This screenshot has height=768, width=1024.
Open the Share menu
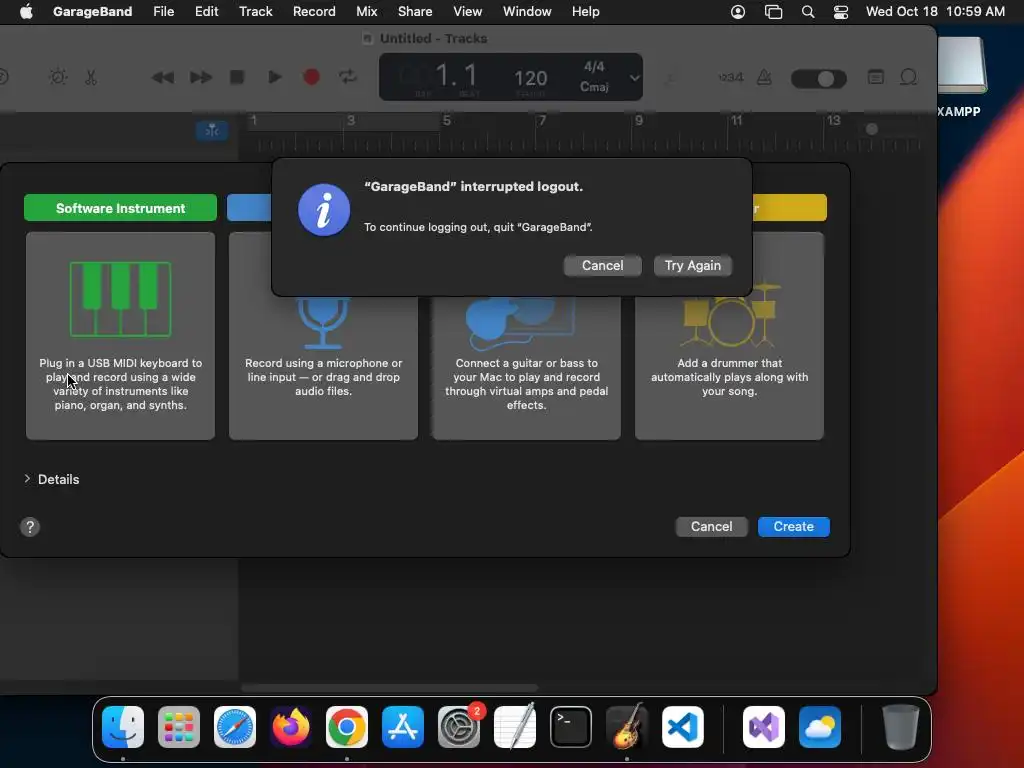pos(415,12)
